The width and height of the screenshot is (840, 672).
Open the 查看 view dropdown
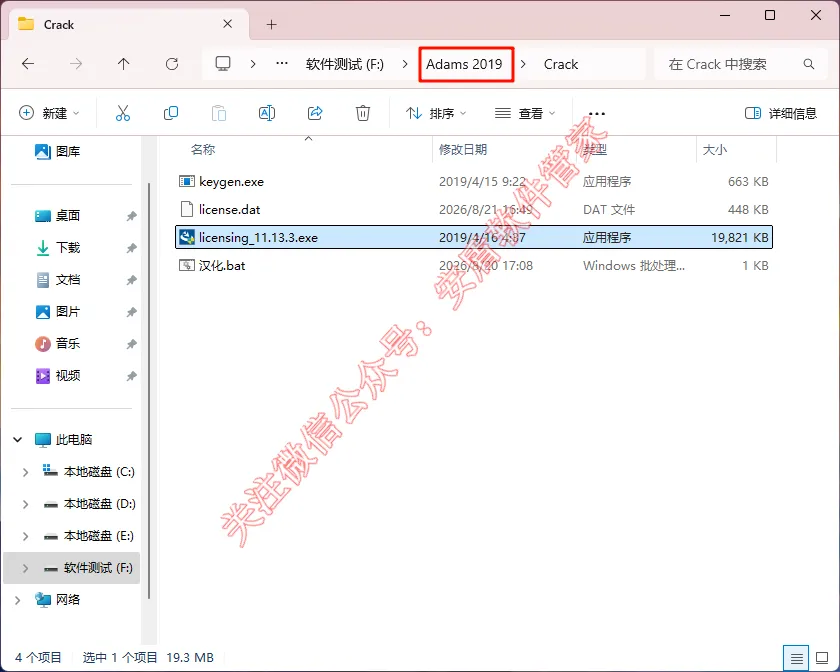pos(524,113)
